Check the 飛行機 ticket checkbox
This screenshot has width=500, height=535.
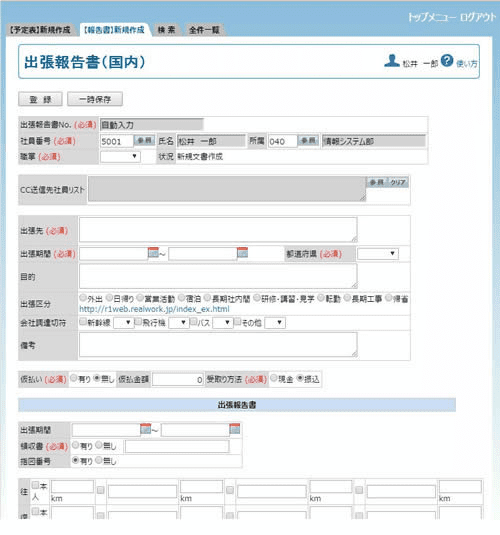[x=138, y=321]
